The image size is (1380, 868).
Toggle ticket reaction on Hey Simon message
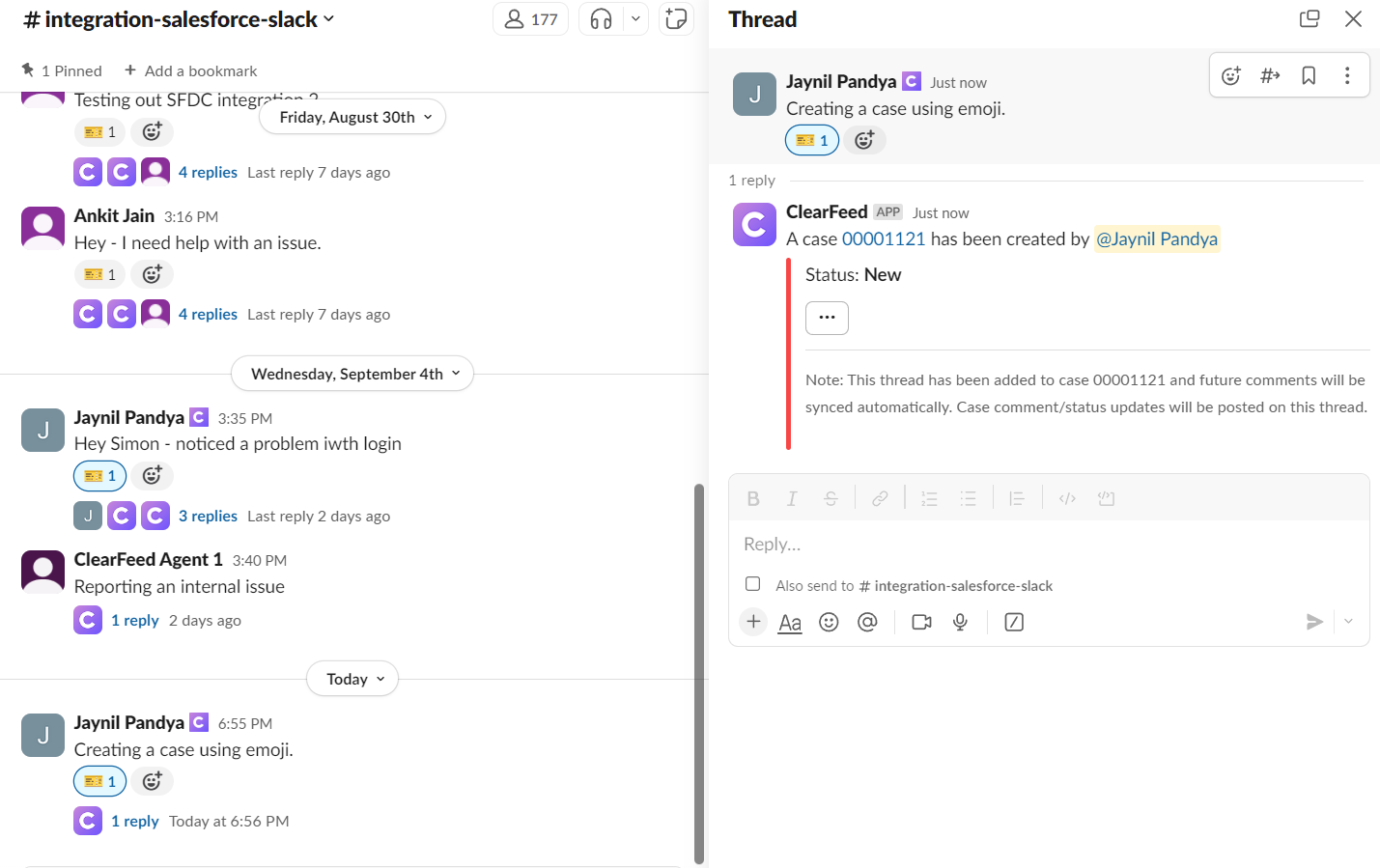(100, 476)
